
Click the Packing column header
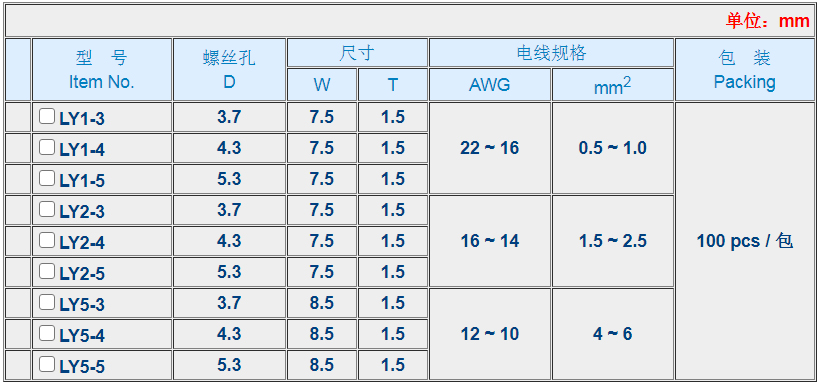point(745,70)
